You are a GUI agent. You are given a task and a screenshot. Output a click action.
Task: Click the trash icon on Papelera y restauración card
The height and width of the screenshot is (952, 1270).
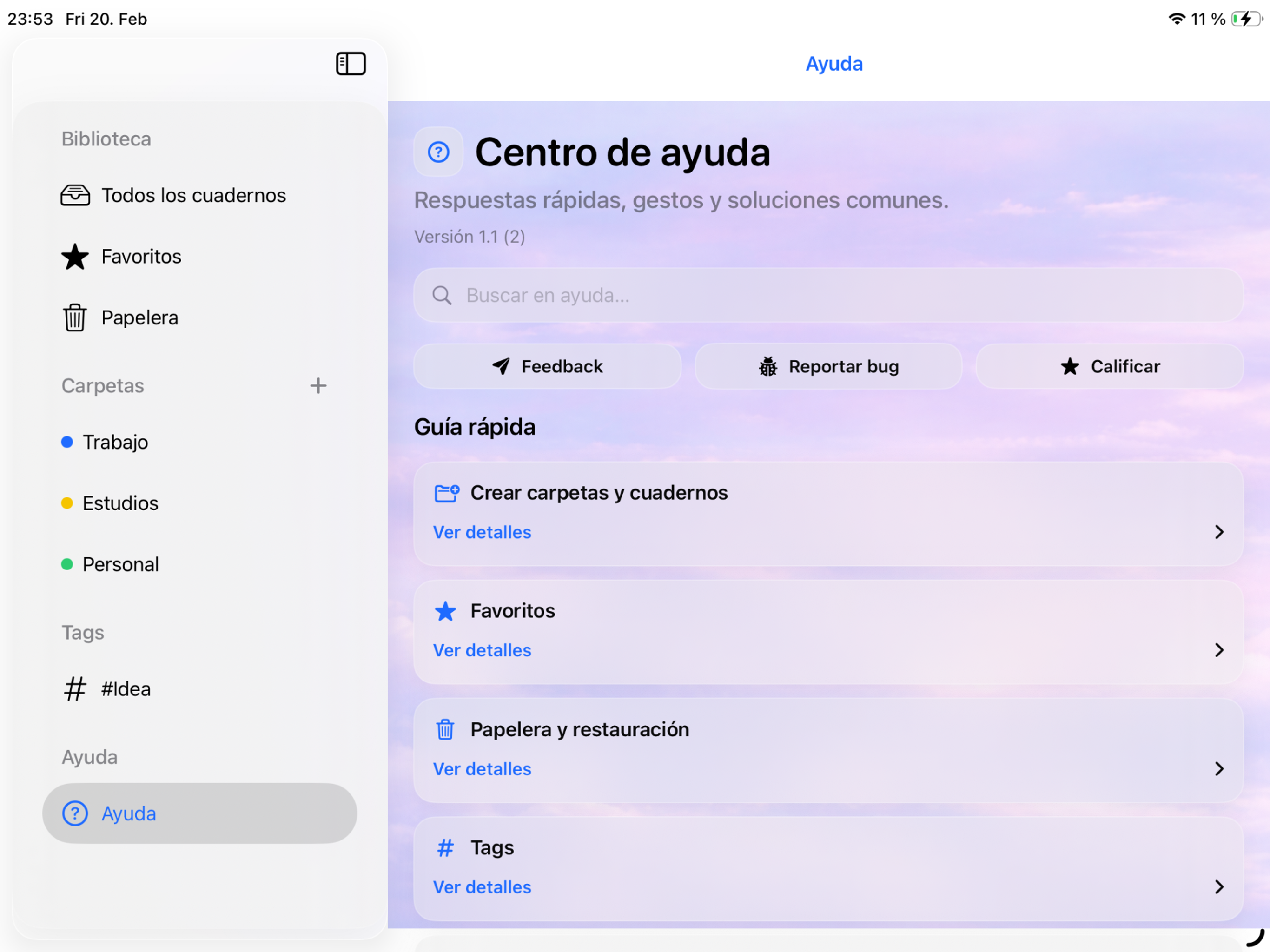445,730
